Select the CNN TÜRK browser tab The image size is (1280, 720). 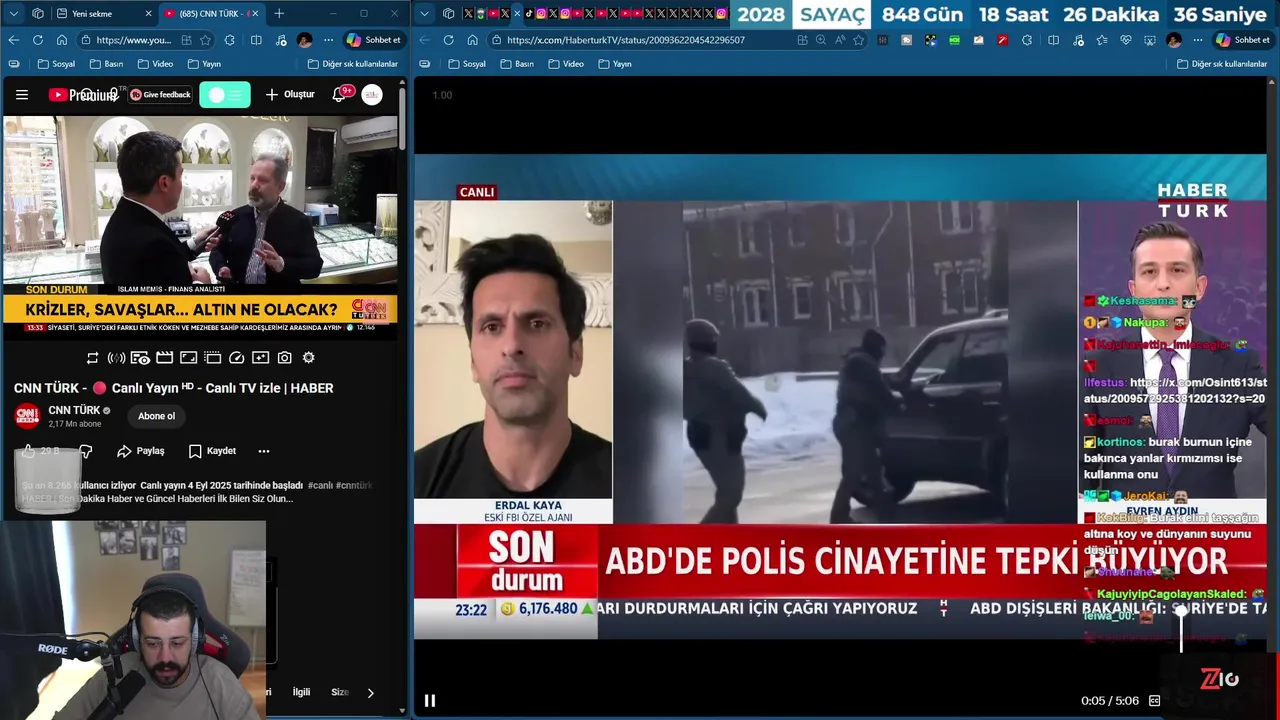tap(210, 14)
